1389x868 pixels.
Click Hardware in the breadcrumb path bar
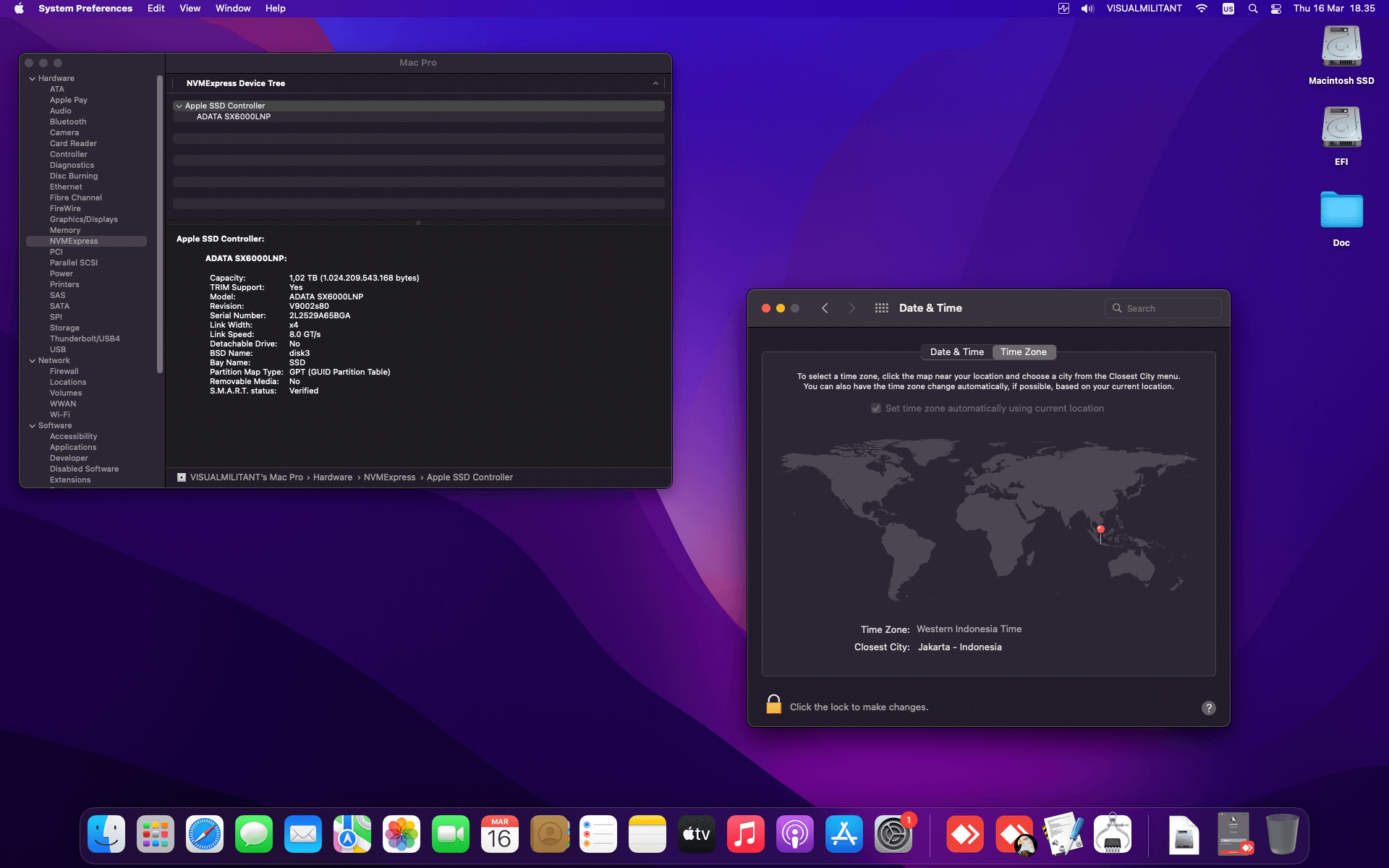tap(332, 477)
